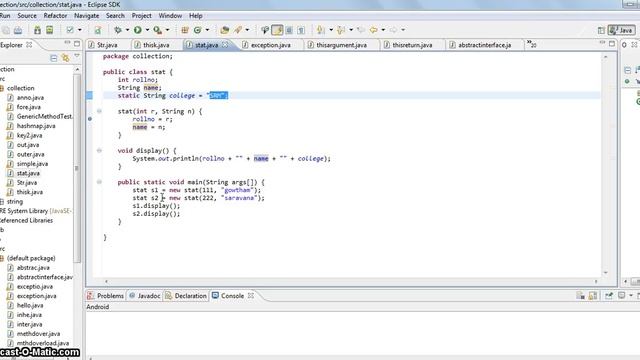Click the console Scroll Lock icon
The image size is (640, 360).
593,296
